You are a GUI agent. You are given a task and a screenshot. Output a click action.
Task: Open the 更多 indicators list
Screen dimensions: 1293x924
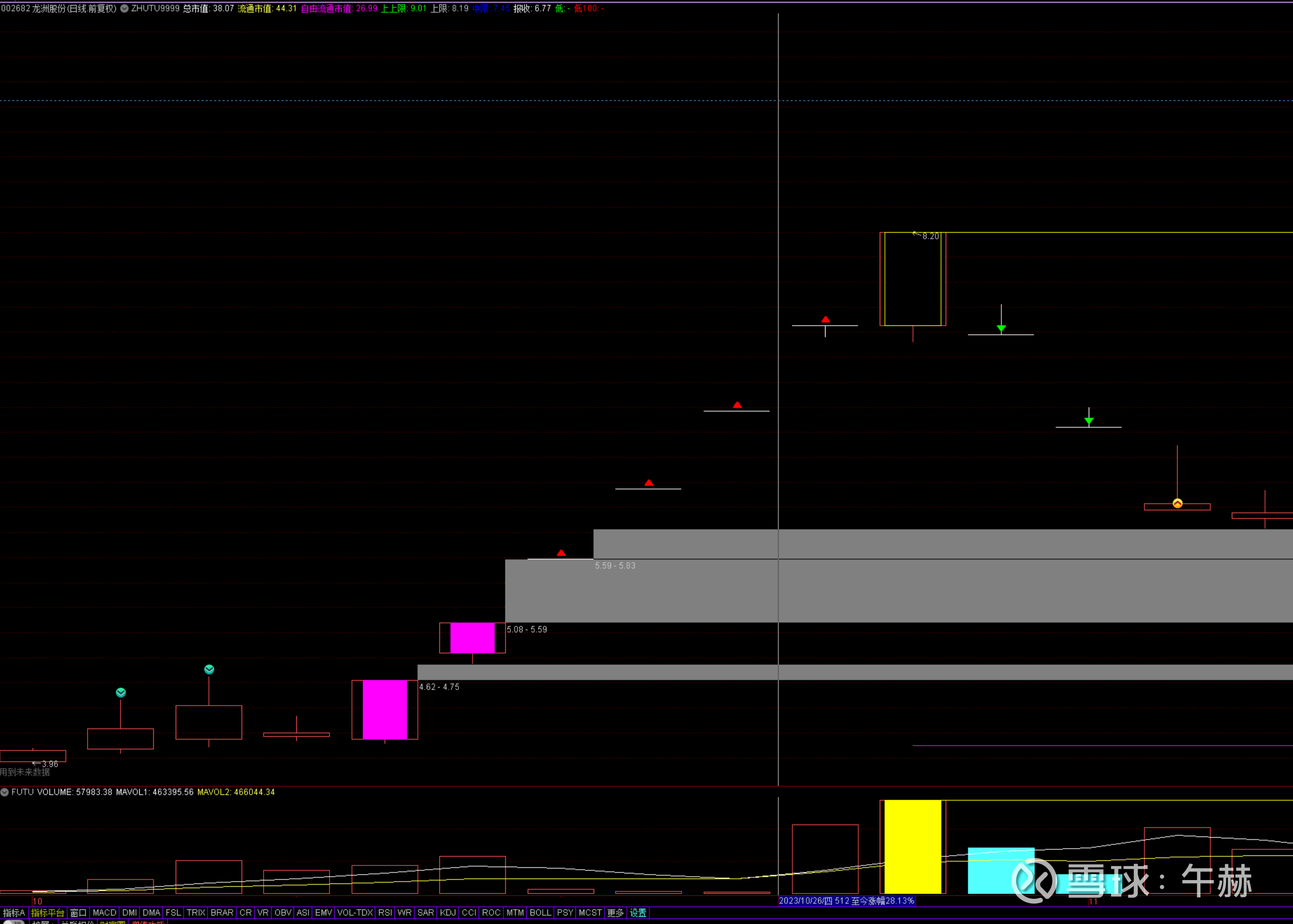coord(615,913)
